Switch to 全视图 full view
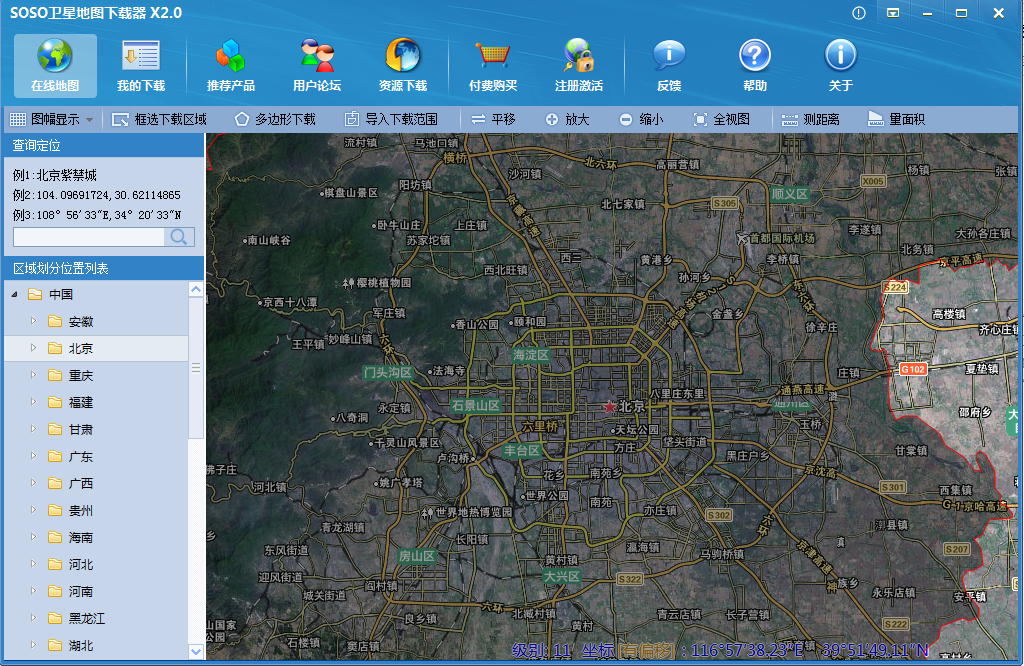 722,119
